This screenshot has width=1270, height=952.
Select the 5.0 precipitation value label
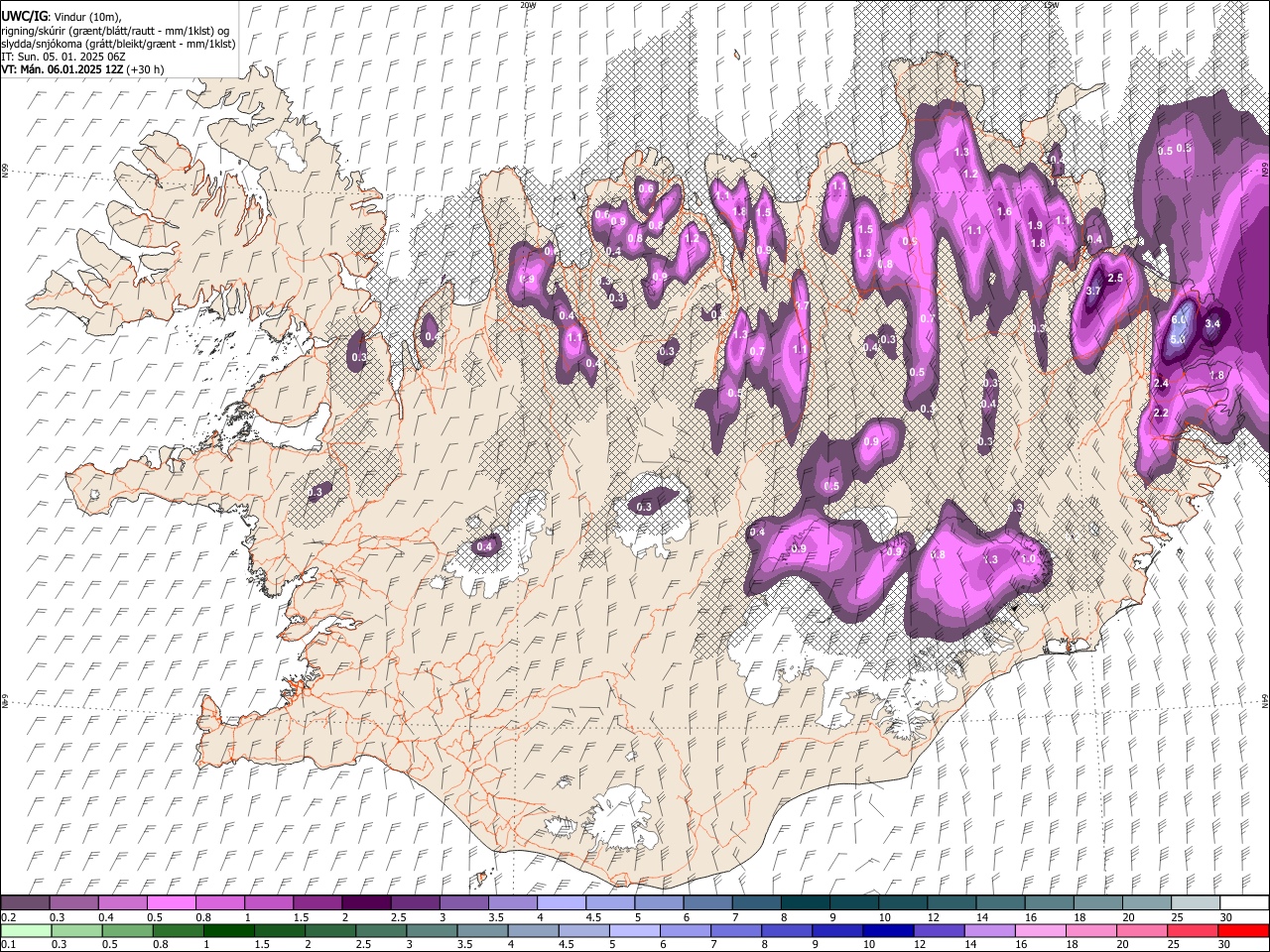point(1177,340)
